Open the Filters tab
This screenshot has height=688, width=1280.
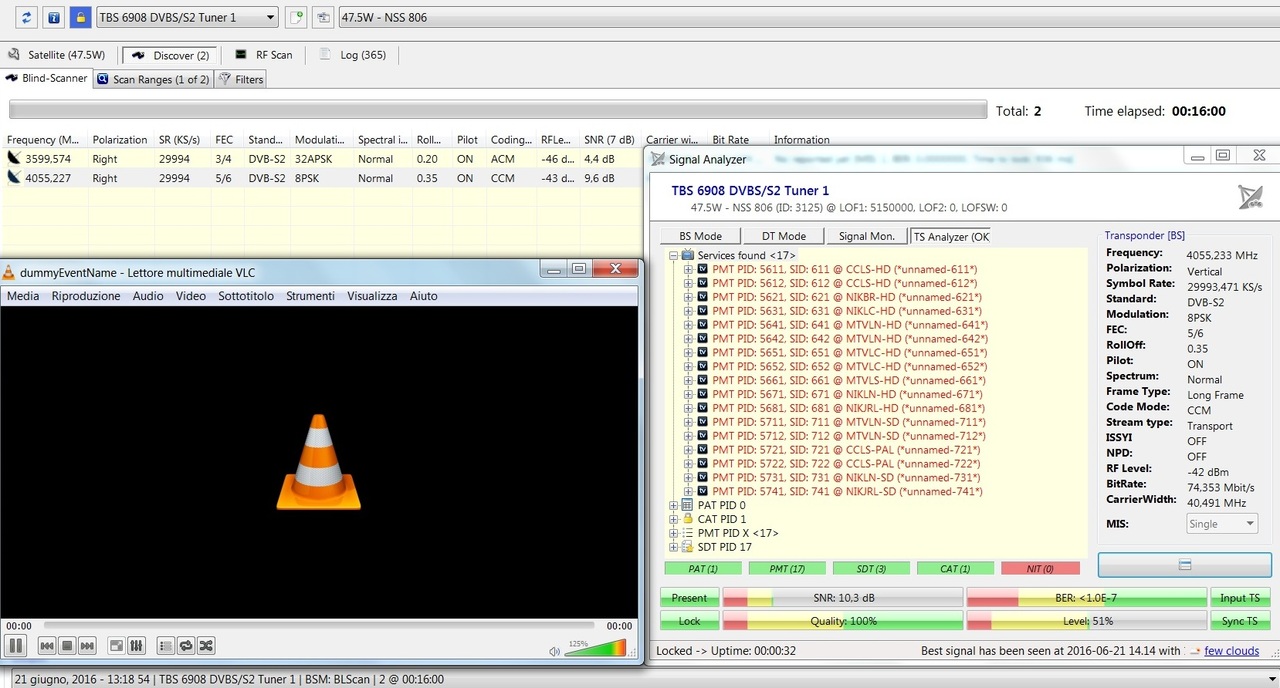241,79
